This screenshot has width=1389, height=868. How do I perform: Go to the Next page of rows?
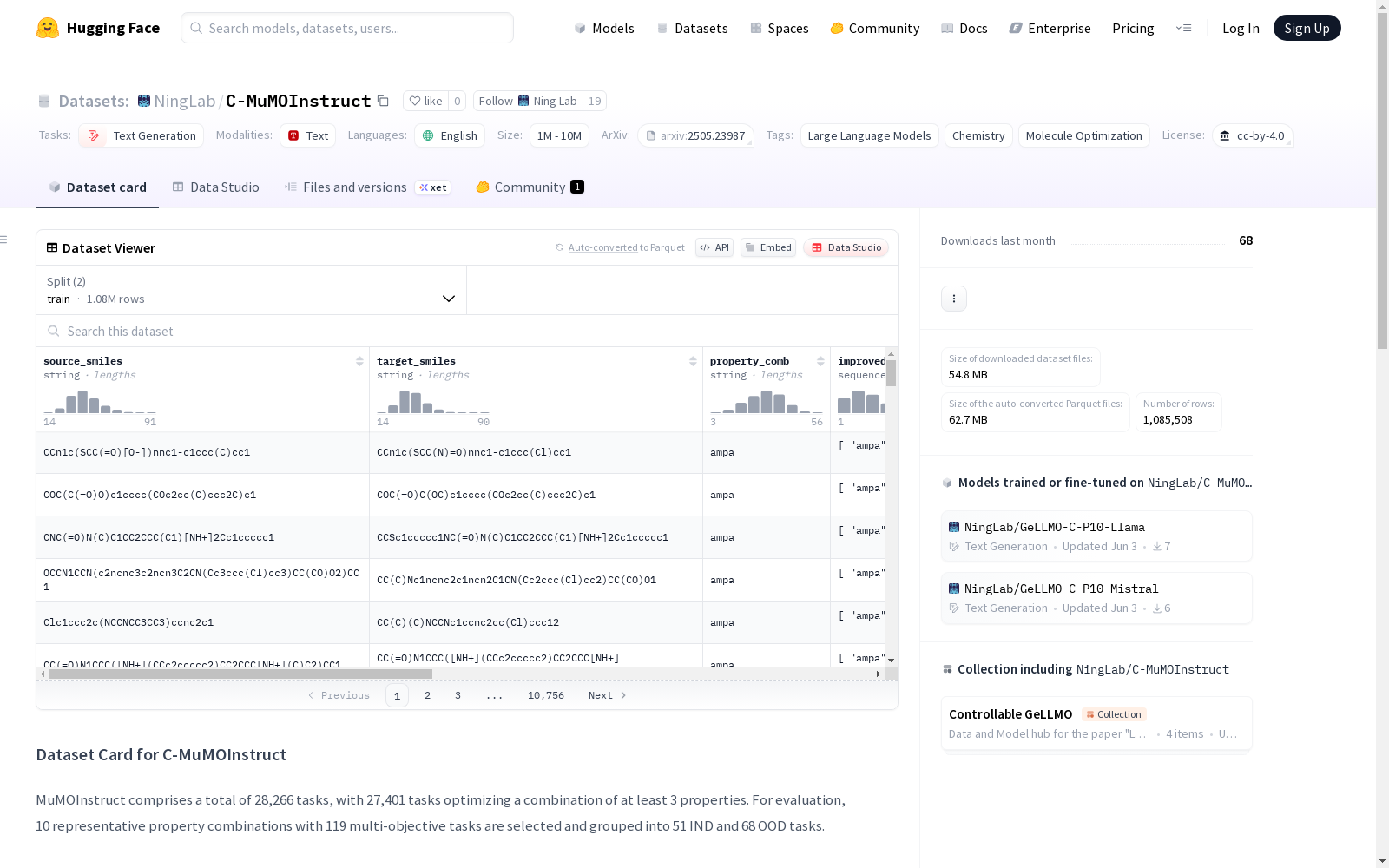607,695
